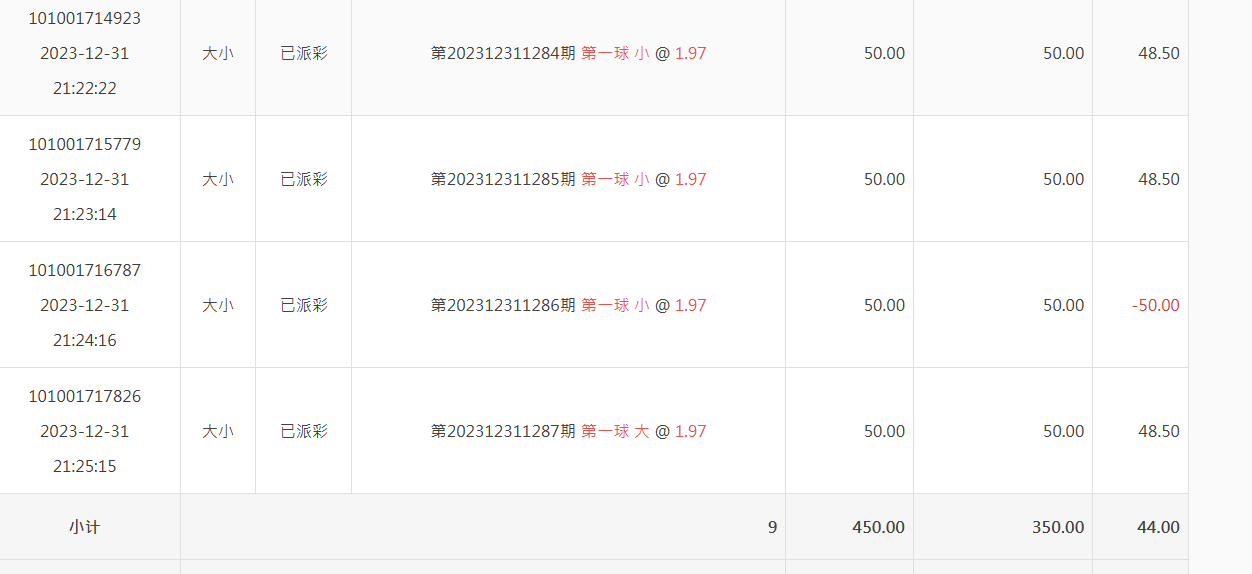This screenshot has width=1252, height=574.
Task: Select order number 101001714923
Action: [84, 18]
